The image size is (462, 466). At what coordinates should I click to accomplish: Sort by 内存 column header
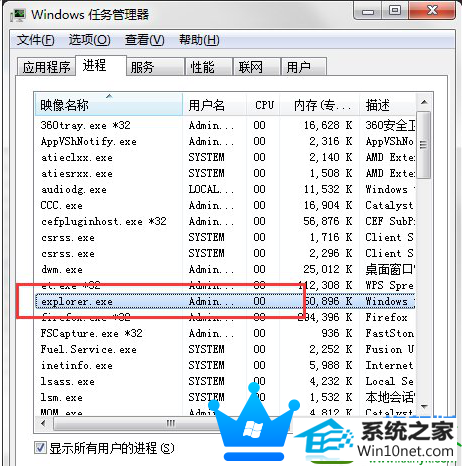(319, 105)
